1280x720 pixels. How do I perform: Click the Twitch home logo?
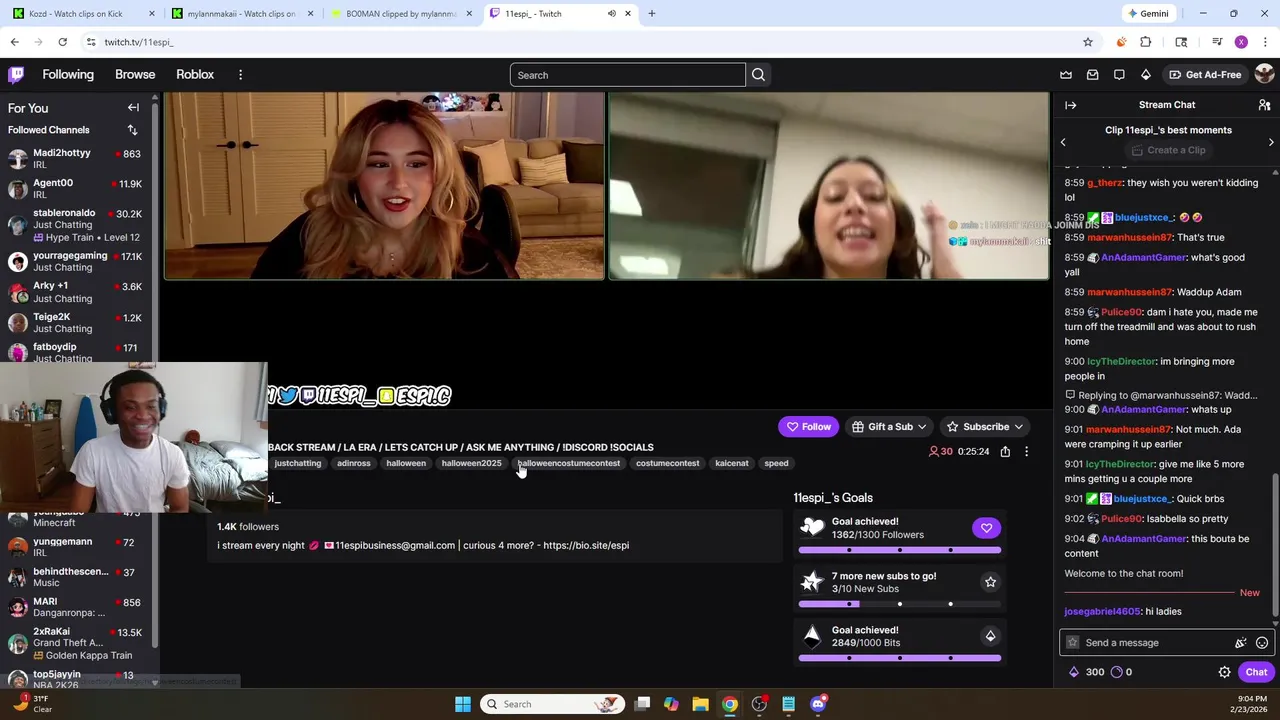point(16,75)
